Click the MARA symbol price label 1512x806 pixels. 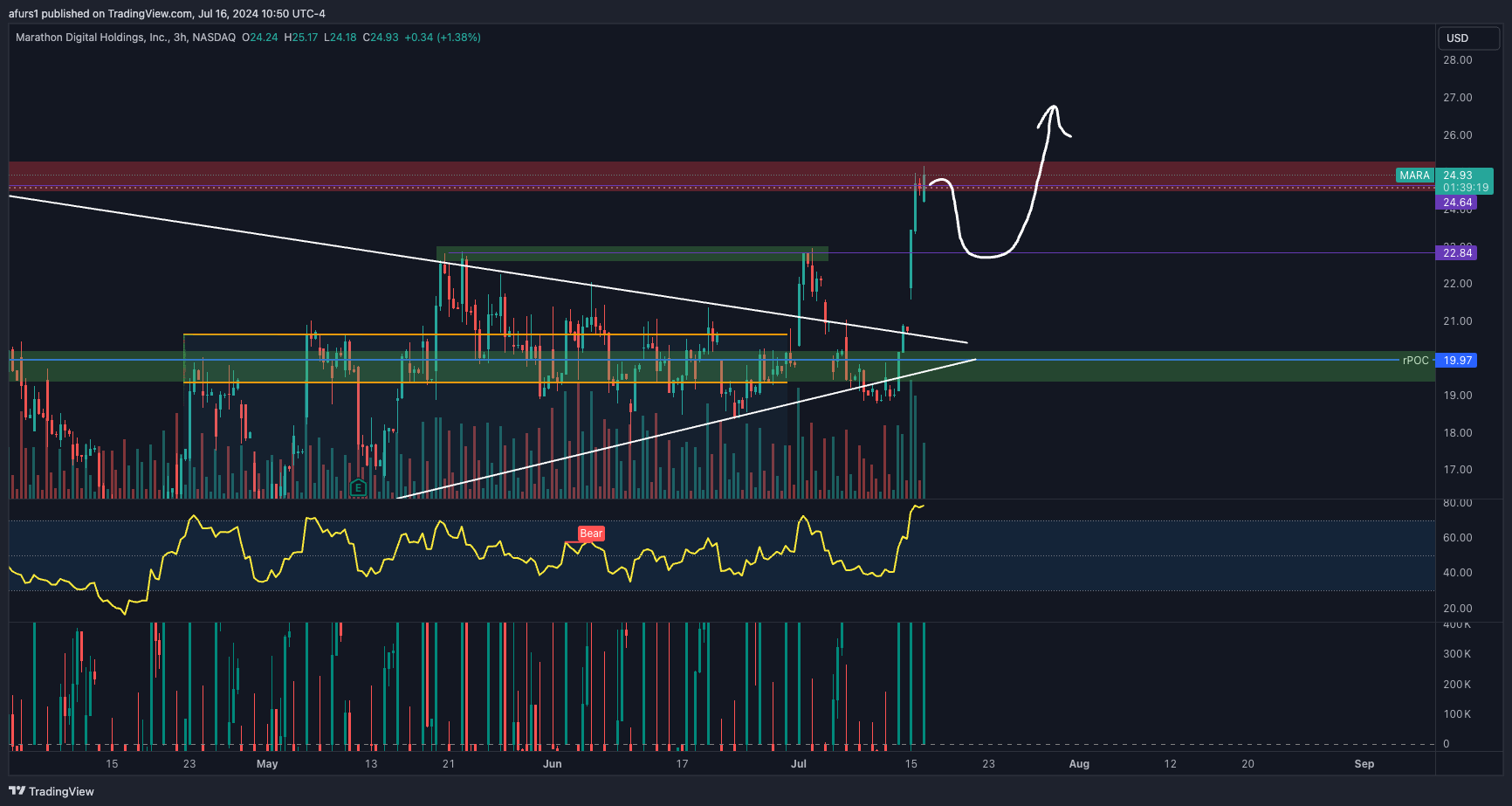1414,176
